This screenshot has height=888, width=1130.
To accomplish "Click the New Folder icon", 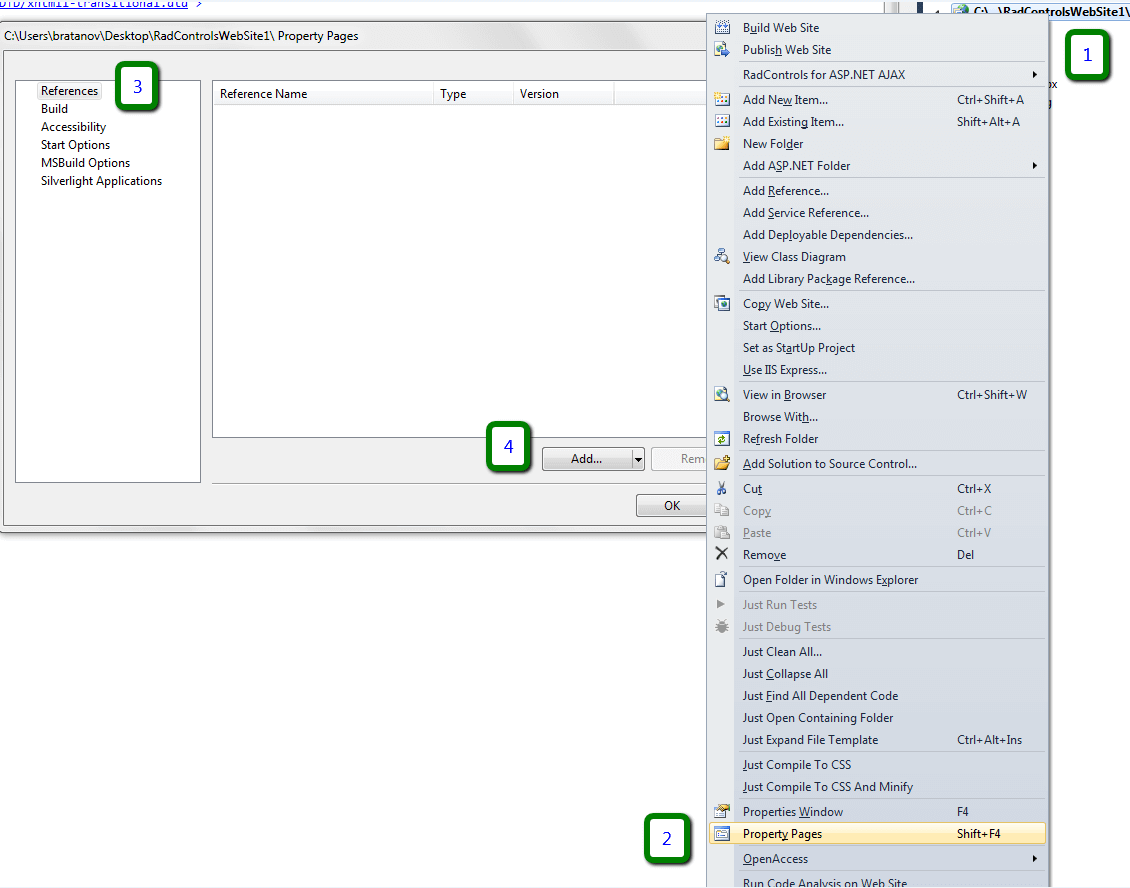I will 722,144.
